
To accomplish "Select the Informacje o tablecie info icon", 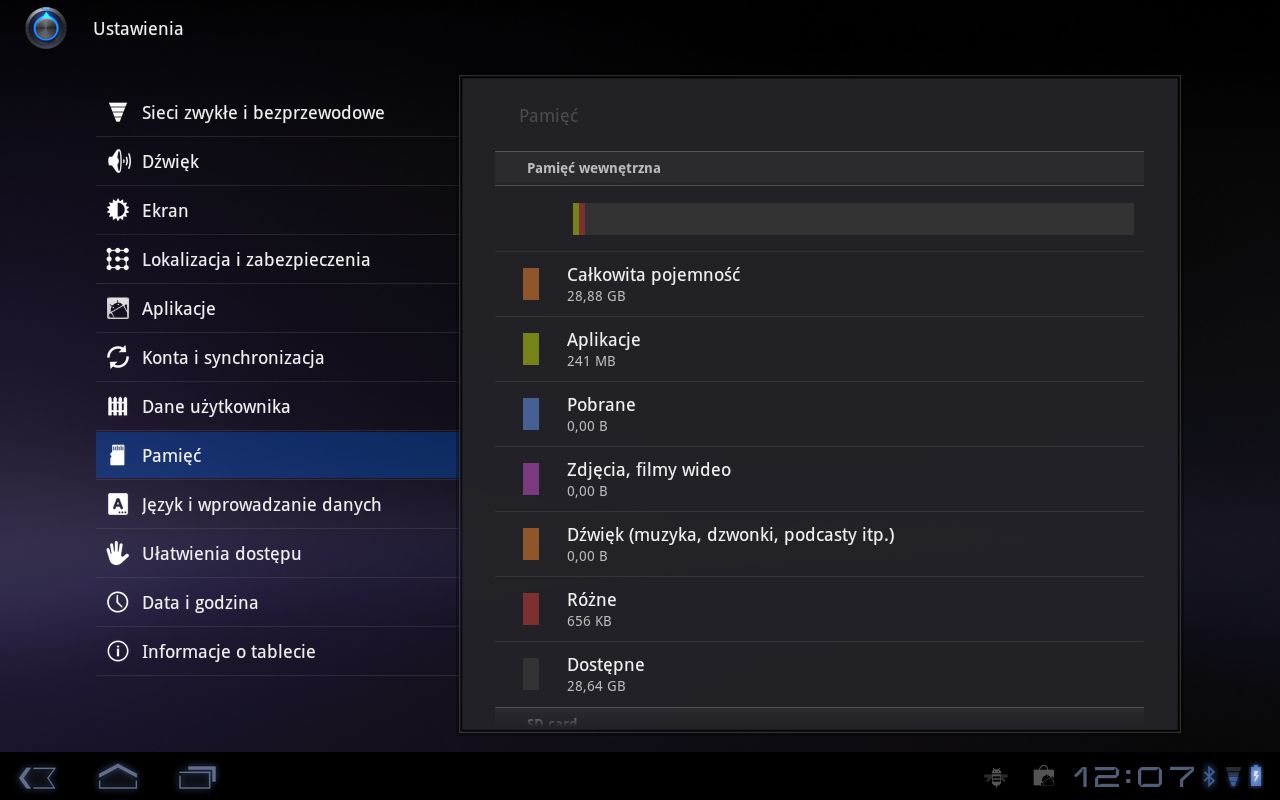I will click(118, 651).
